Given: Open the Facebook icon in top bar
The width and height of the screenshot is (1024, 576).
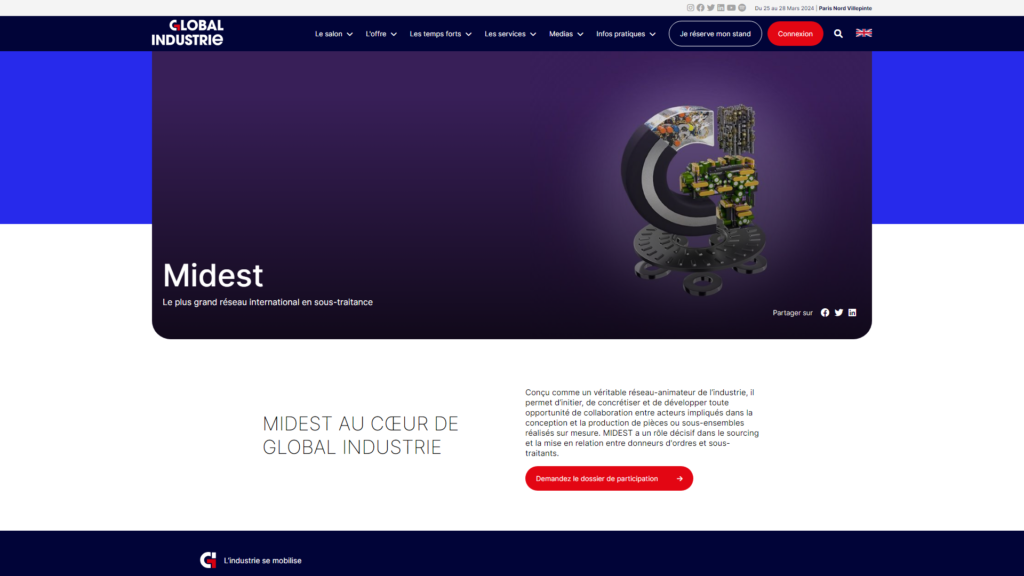Looking at the screenshot, I should point(701,8).
